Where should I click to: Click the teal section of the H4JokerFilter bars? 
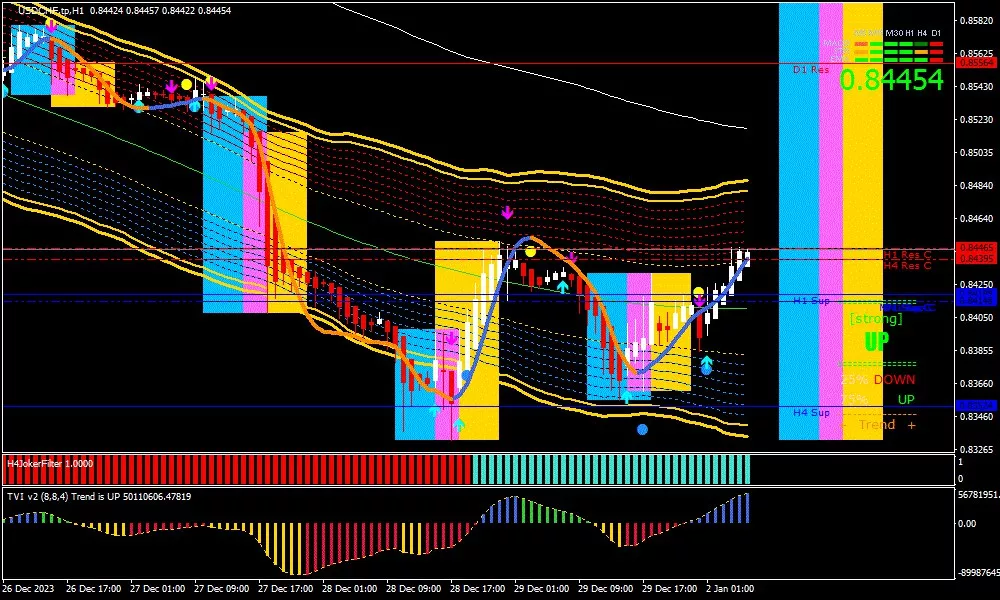[x=611, y=469]
